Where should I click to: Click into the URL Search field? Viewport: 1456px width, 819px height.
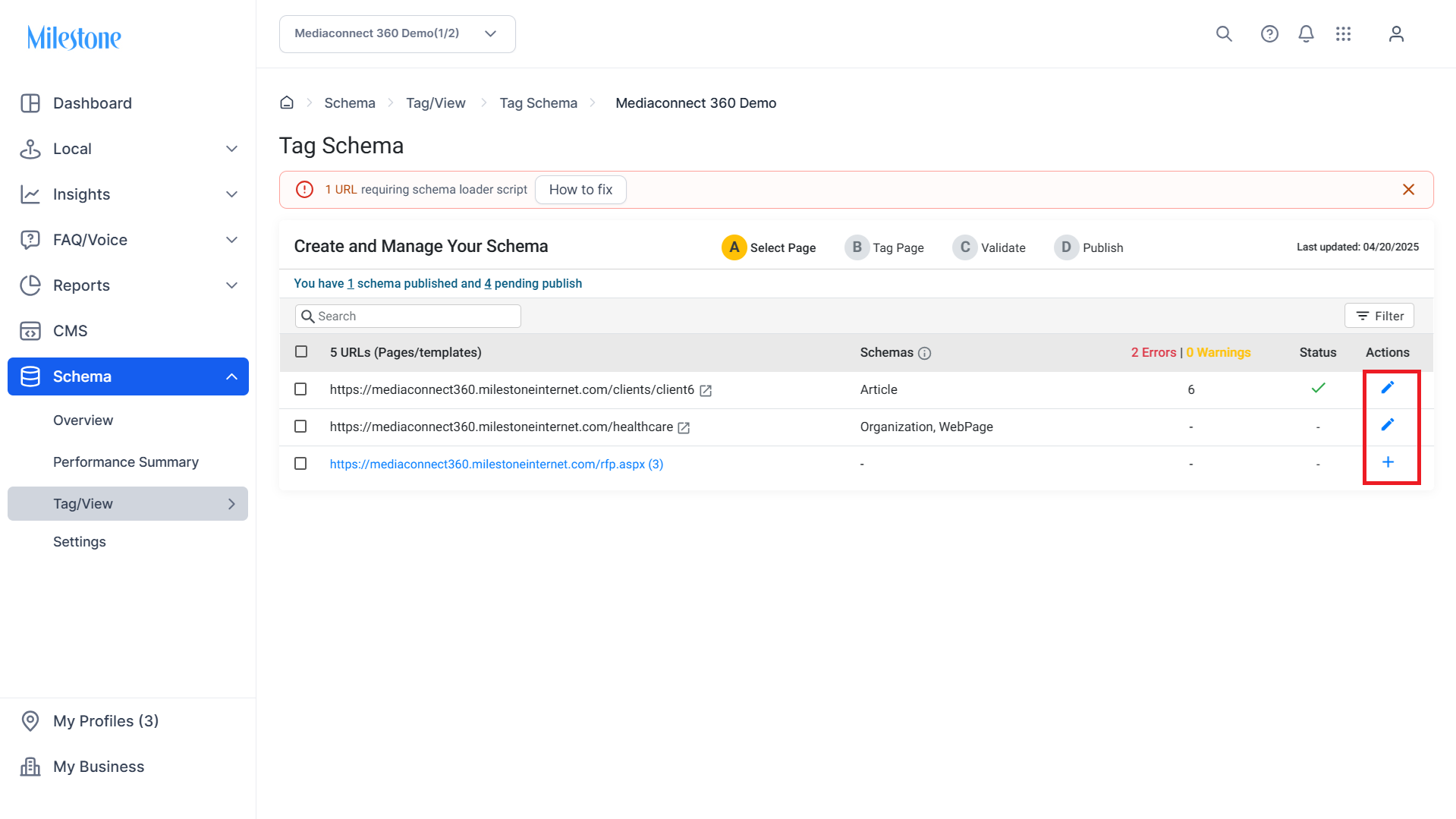tap(408, 316)
